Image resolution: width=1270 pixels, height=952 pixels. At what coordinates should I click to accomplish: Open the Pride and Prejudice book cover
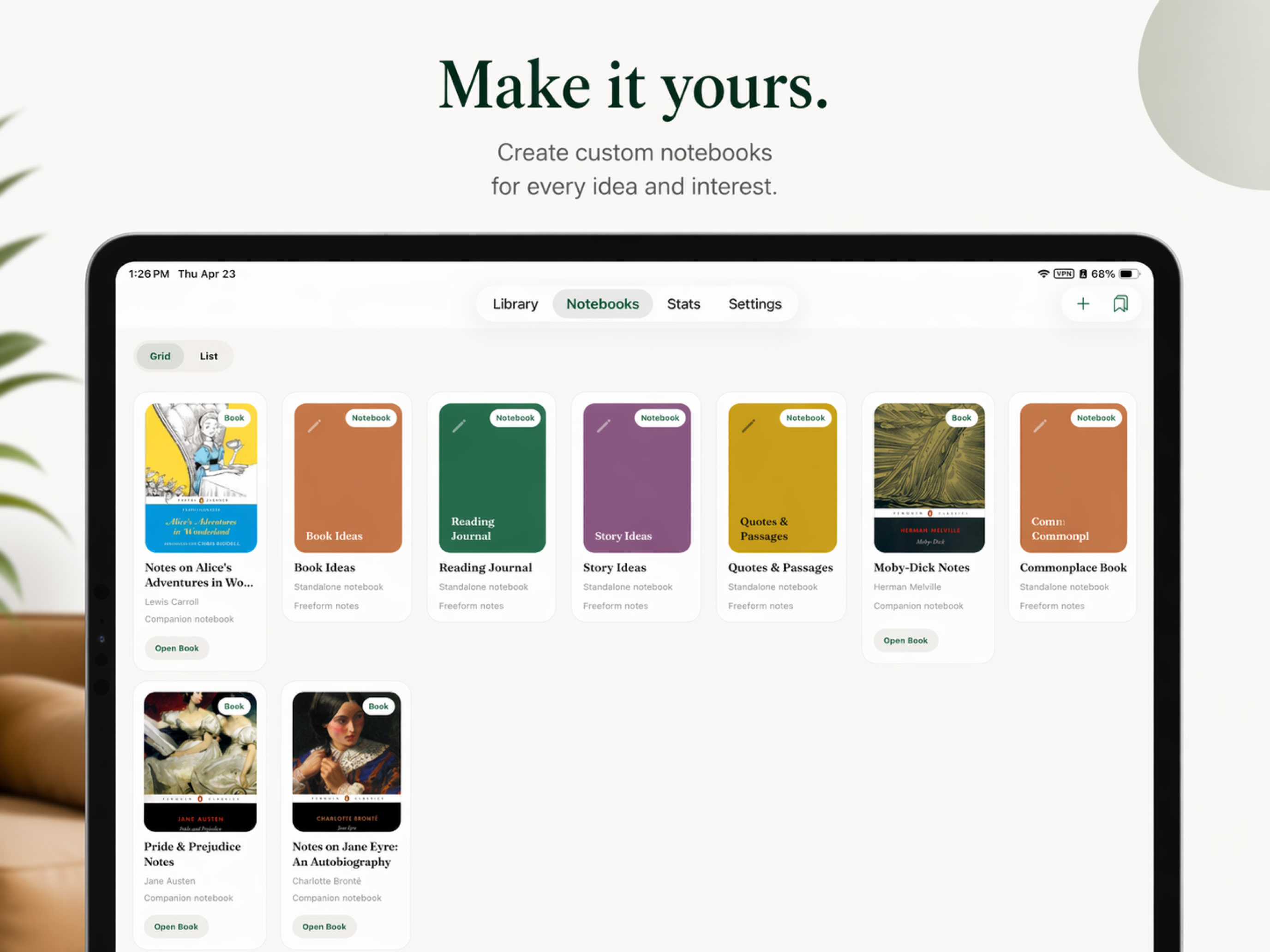200,762
